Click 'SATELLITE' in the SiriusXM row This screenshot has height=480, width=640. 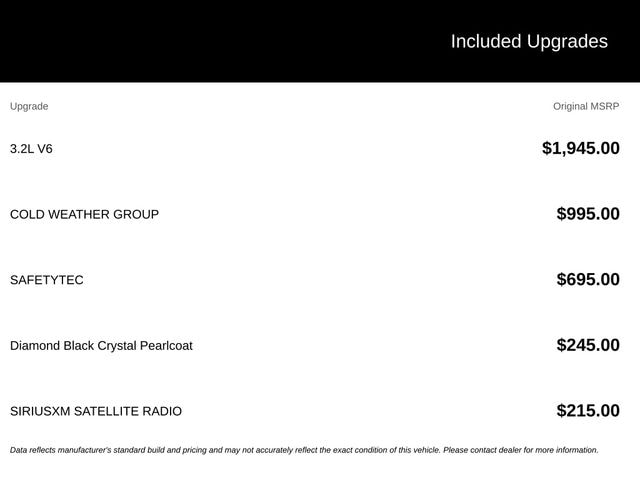click(x=106, y=411)
